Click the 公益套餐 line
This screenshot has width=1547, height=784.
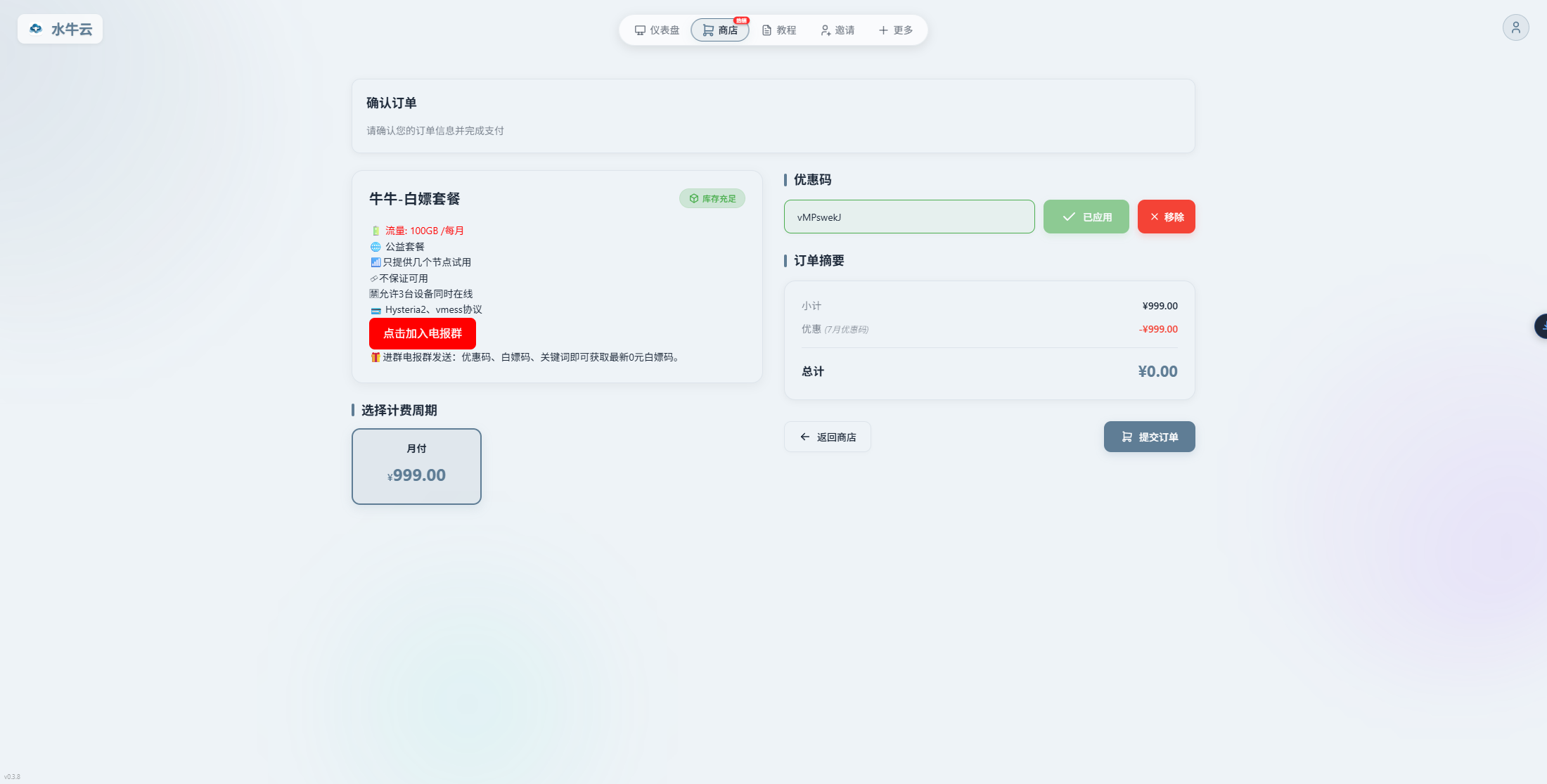(x=404, y=247)
